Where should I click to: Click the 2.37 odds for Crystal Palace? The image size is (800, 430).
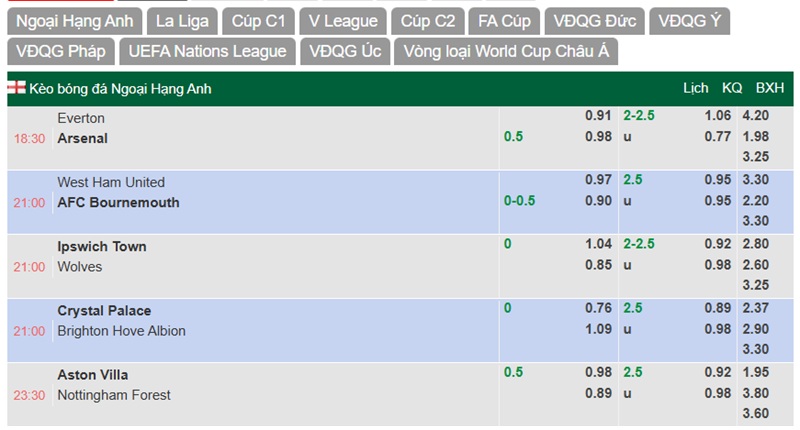coord(756,308)
